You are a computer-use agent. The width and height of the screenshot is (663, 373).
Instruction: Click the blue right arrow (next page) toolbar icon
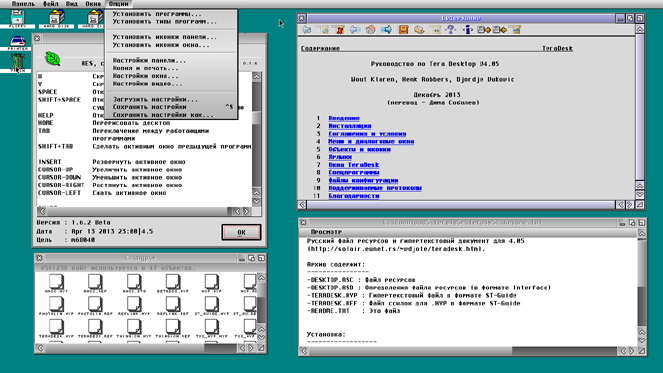coord(386,30)
